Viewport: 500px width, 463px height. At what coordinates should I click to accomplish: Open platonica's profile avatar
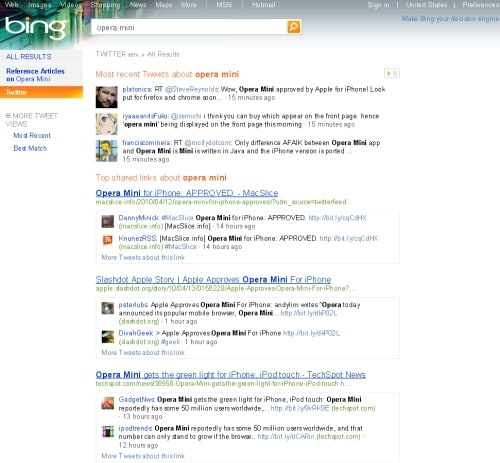click(x=107, y=97)
